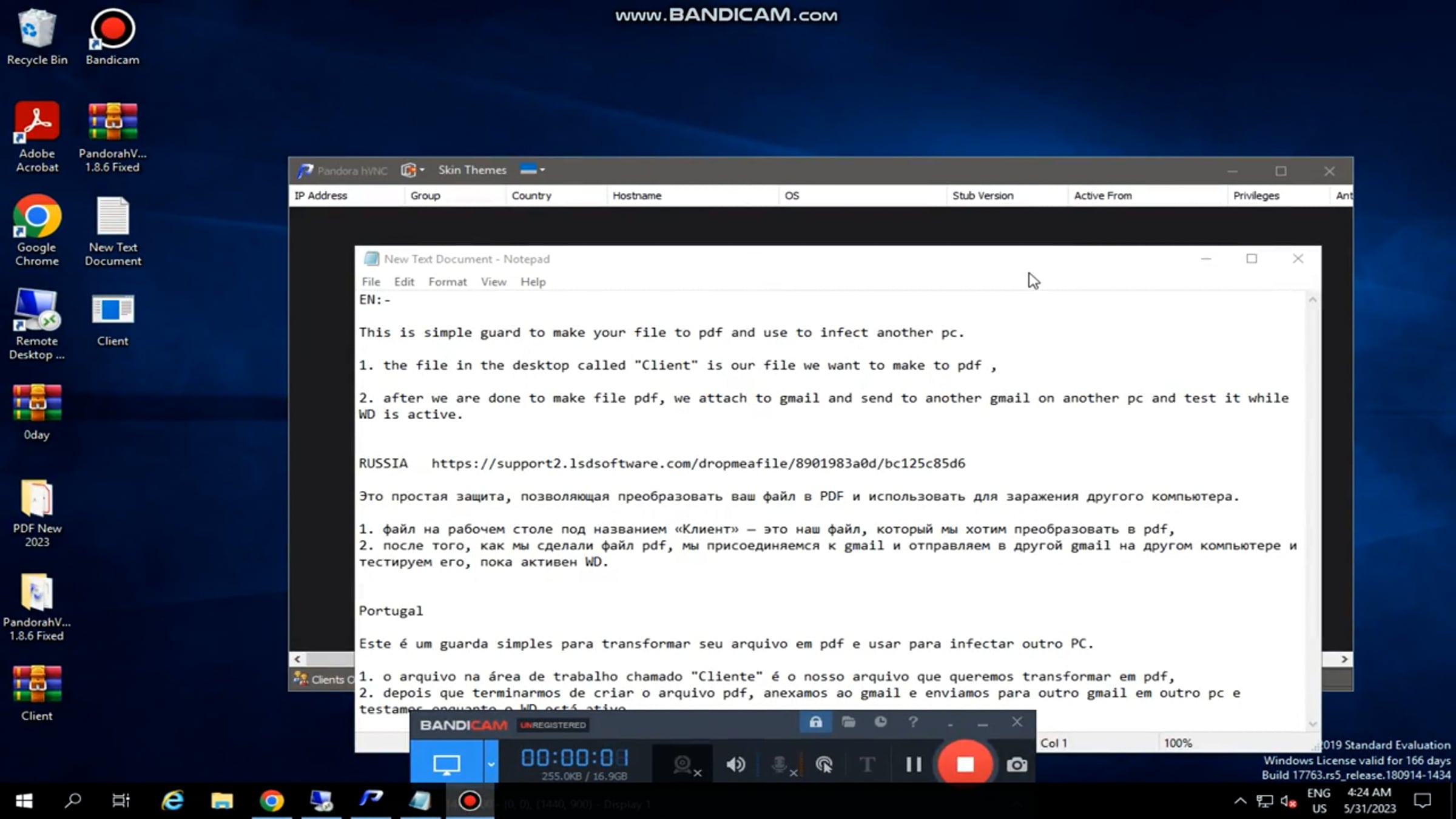Select the 0day archive on the desktop

37,411
